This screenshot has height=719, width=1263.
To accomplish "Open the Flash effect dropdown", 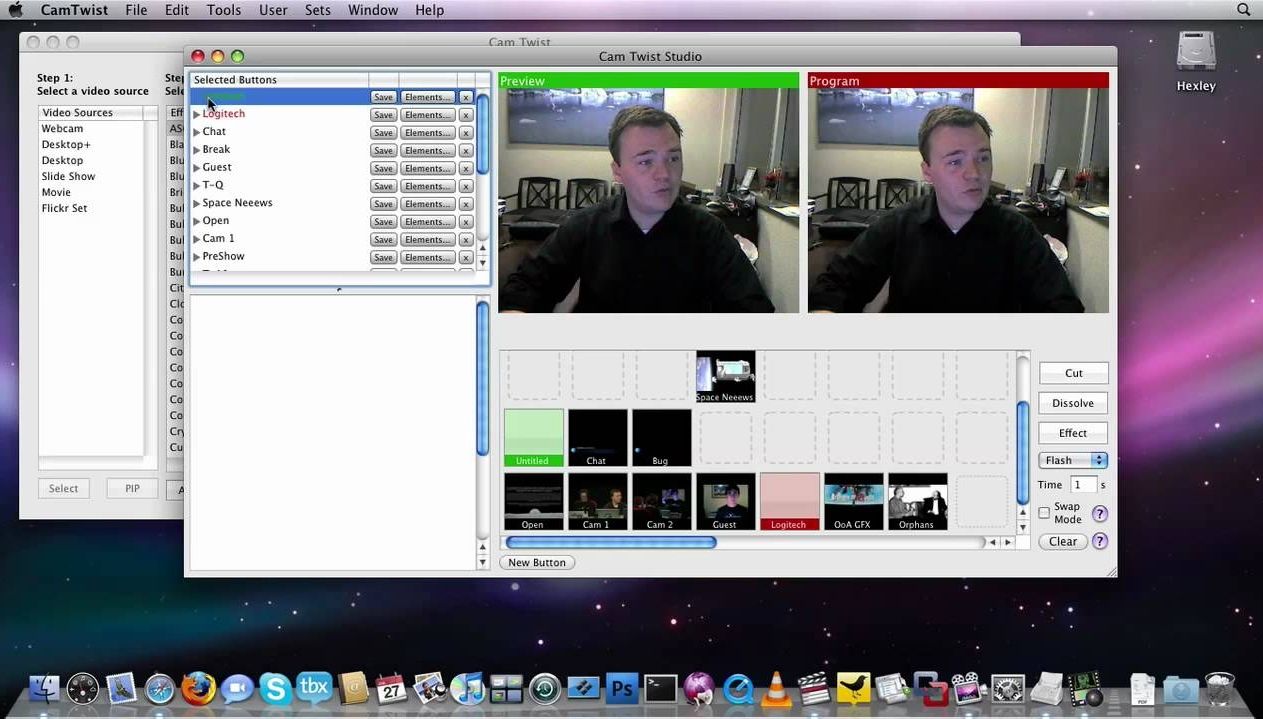I will 1073,460.
